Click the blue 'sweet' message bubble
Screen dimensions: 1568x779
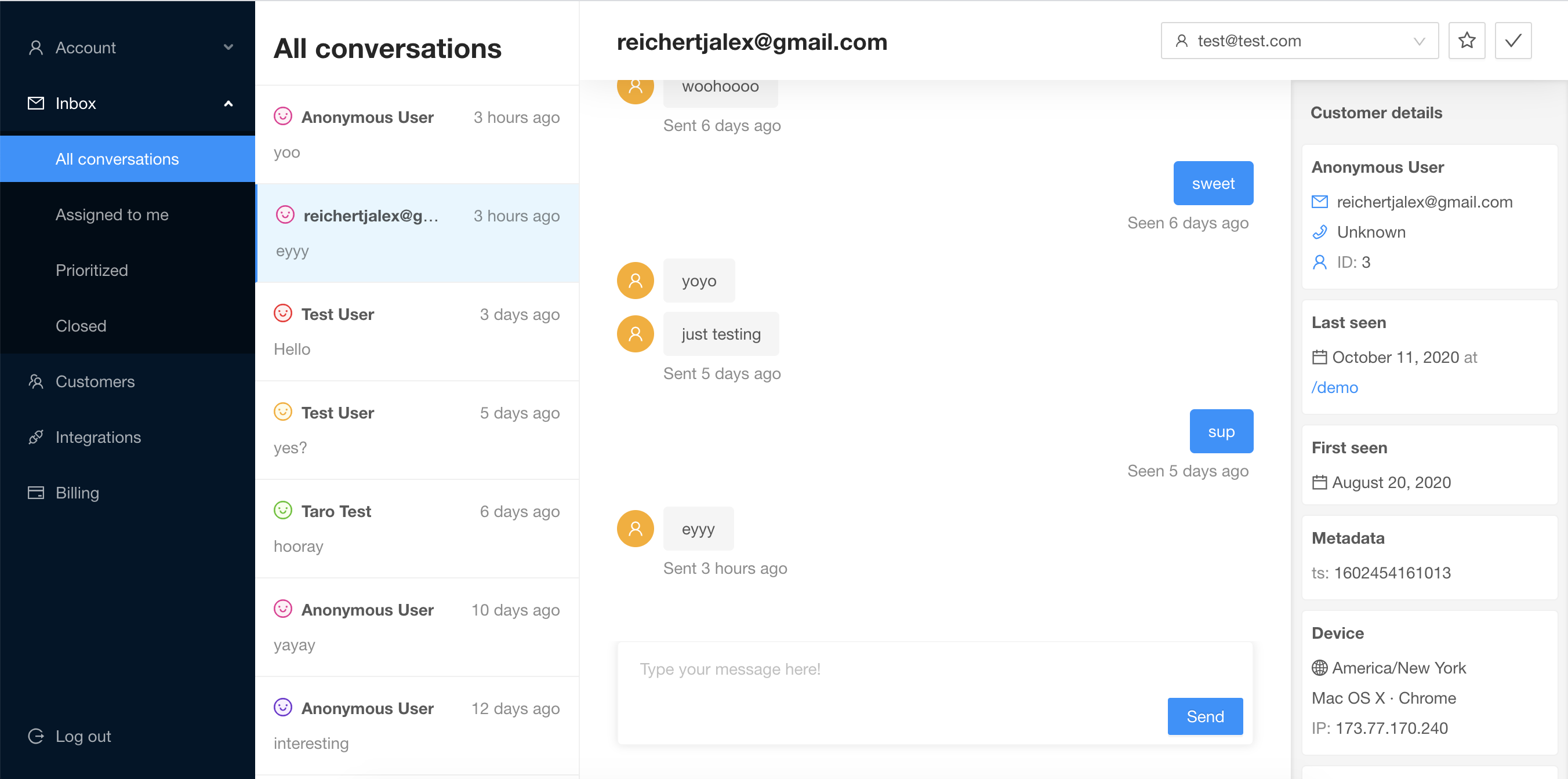click(1213, 183)
